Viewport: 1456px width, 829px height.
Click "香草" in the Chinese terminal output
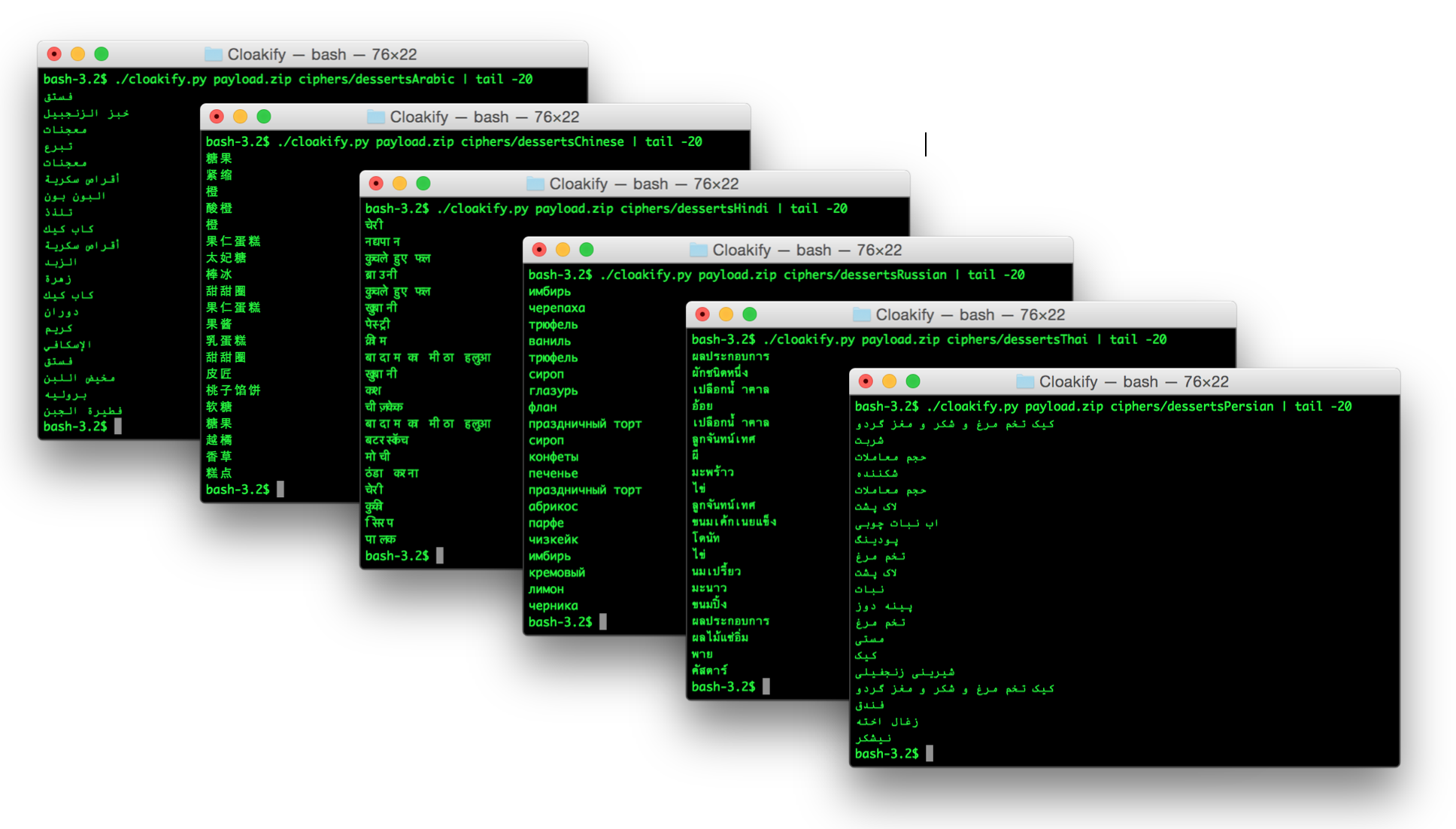tap(219, 456)
